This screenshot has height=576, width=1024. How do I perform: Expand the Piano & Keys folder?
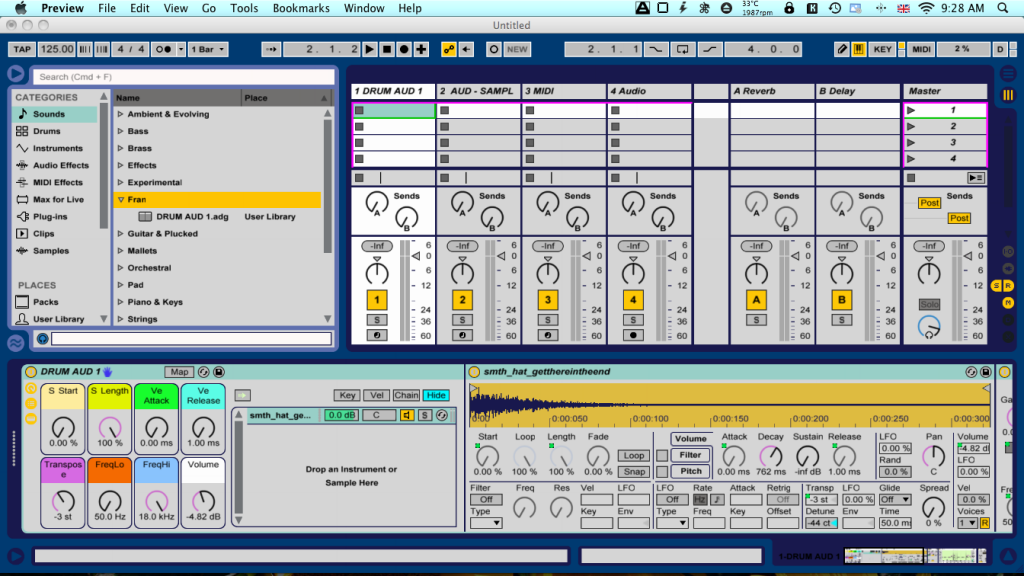[120, 302]
